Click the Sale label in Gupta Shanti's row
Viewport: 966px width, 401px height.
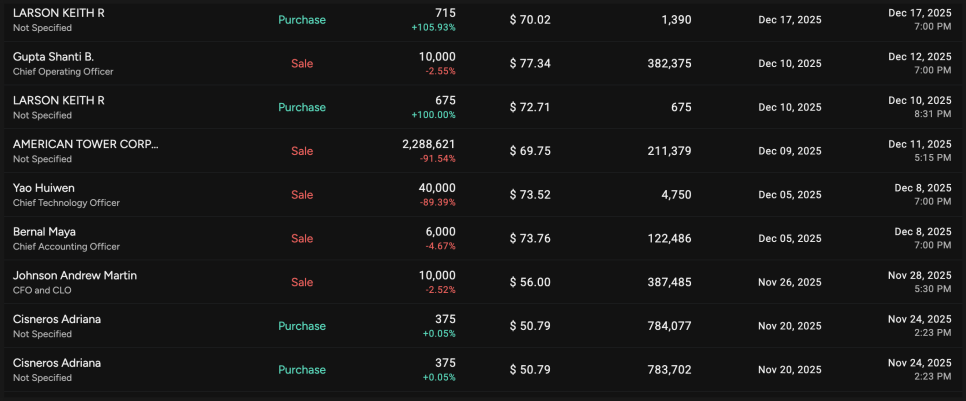point(302,63)
